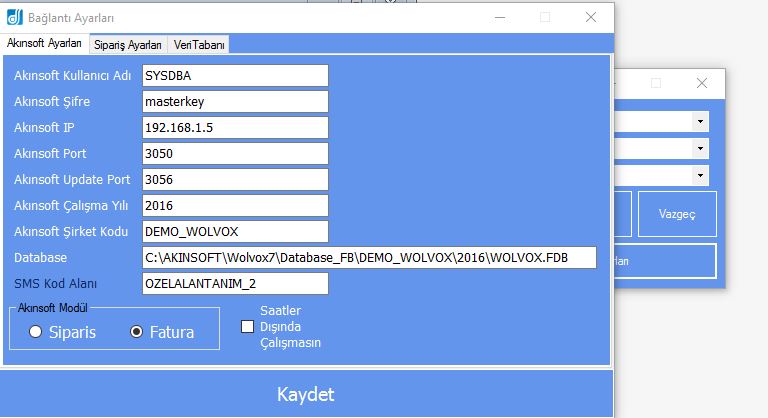
Task: Click the Bağlantı Ayarları window title
Action: click(x=71, y=18)
